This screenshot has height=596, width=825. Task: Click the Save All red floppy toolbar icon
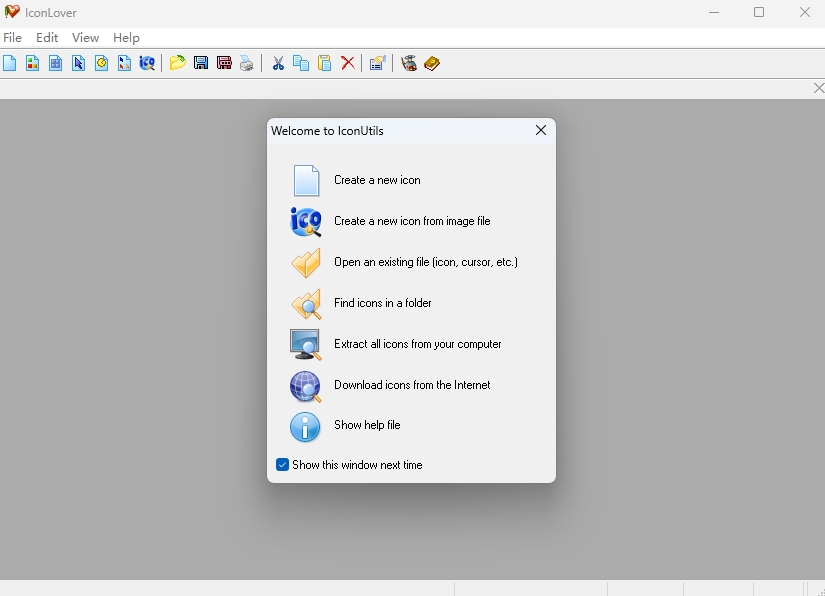[224, 63]
